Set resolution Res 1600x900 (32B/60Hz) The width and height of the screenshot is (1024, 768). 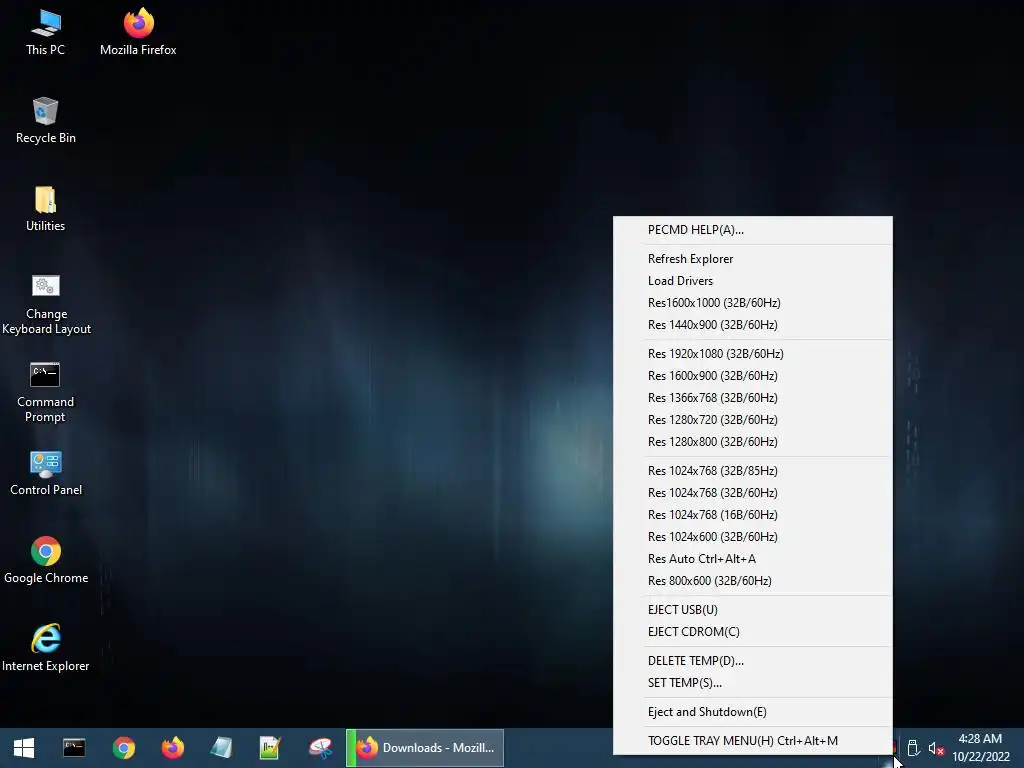752,376
